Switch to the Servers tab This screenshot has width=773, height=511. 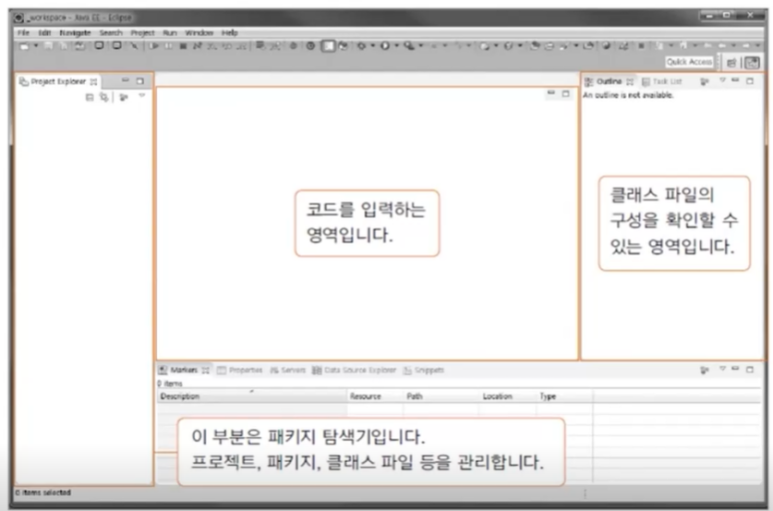coord(287,370)
